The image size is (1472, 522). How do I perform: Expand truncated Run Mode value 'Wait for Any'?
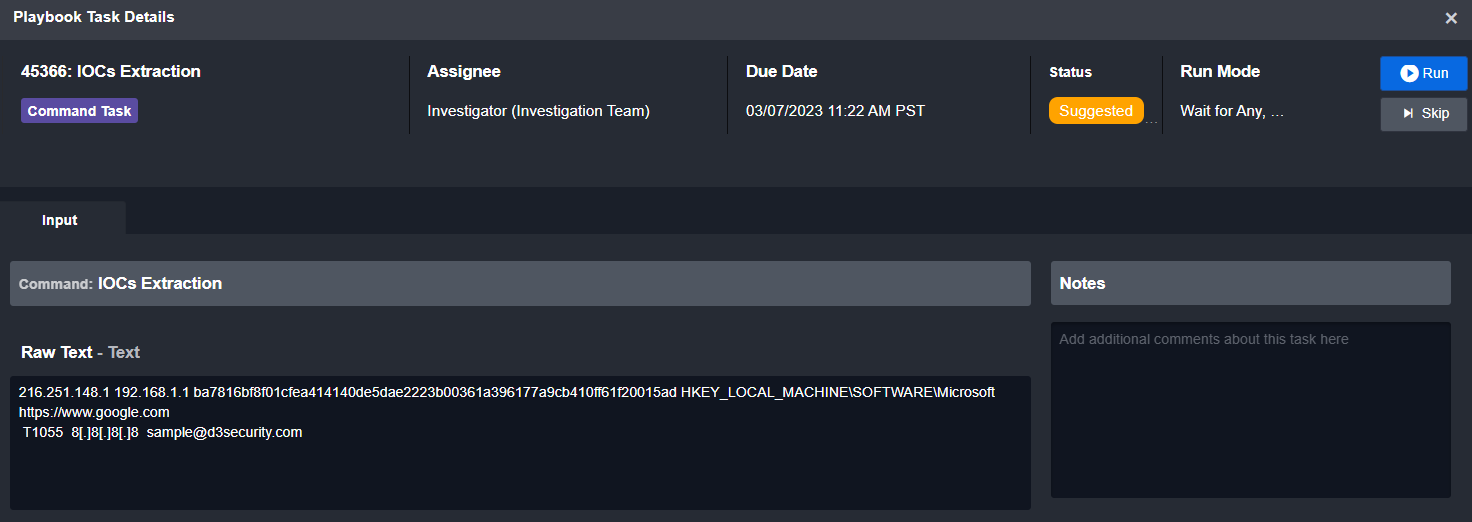pyautogui.click(x=1232, y=111)
